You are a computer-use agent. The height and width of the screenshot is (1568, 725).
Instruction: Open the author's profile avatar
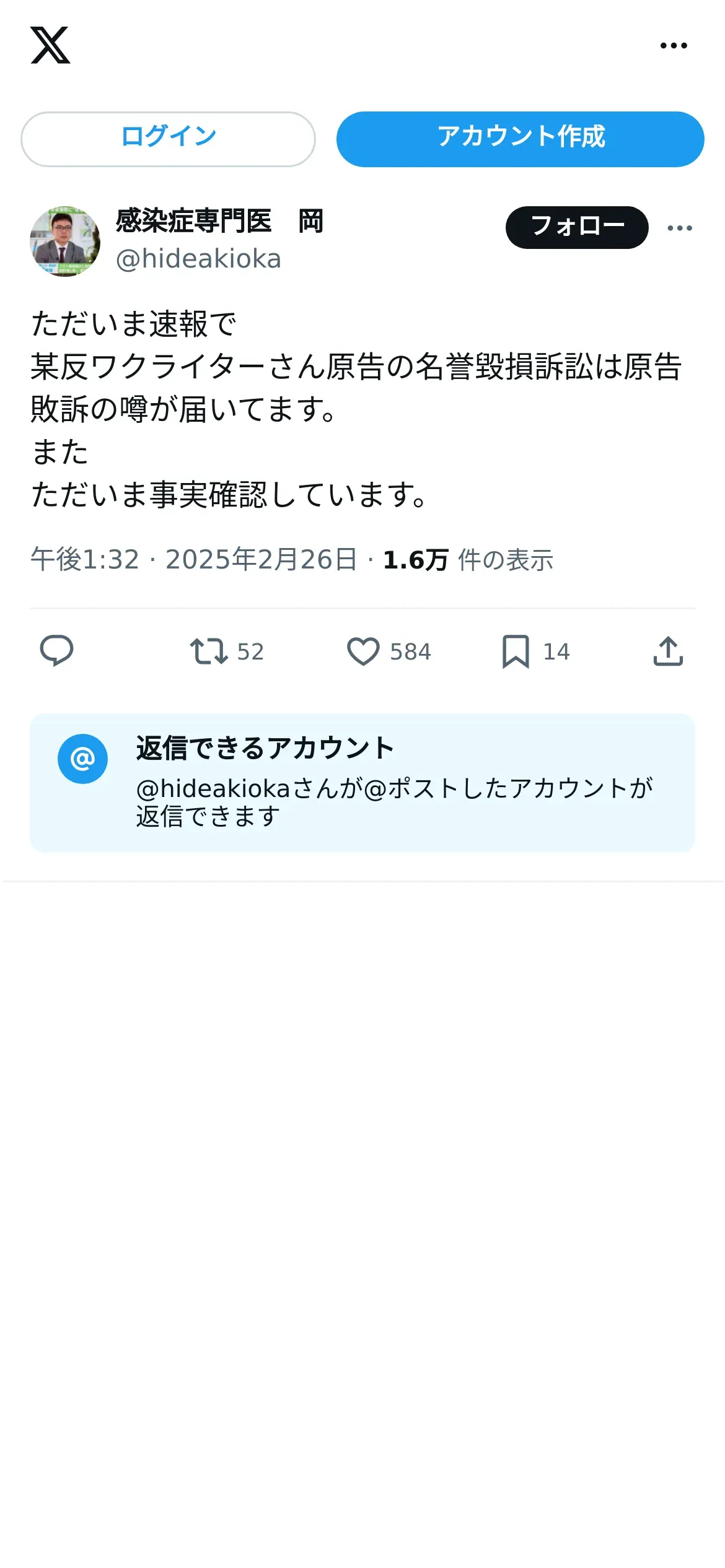tap(65, 242)
